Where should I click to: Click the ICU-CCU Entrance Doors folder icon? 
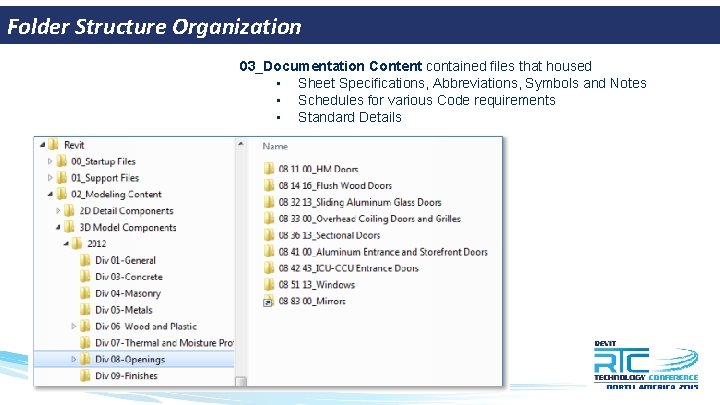tap(269, 268)
